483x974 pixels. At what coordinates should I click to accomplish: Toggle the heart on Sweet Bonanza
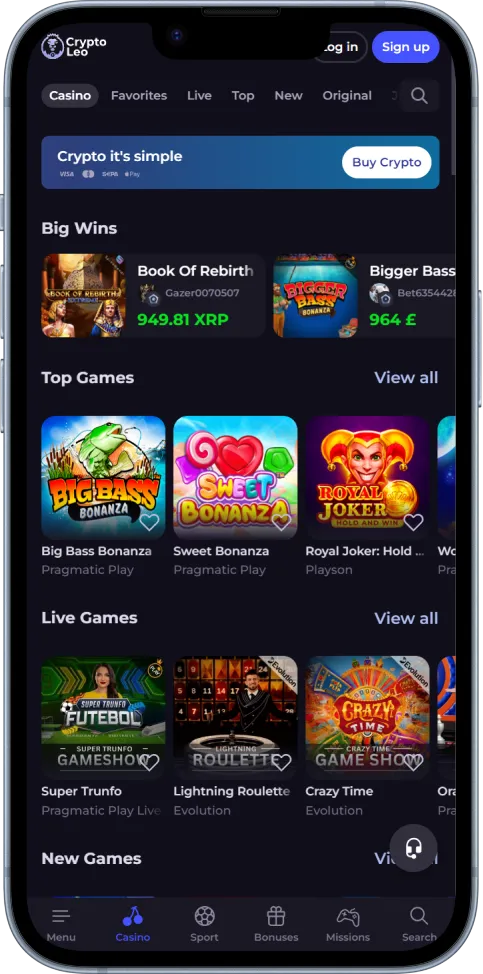tap(281, 522)
